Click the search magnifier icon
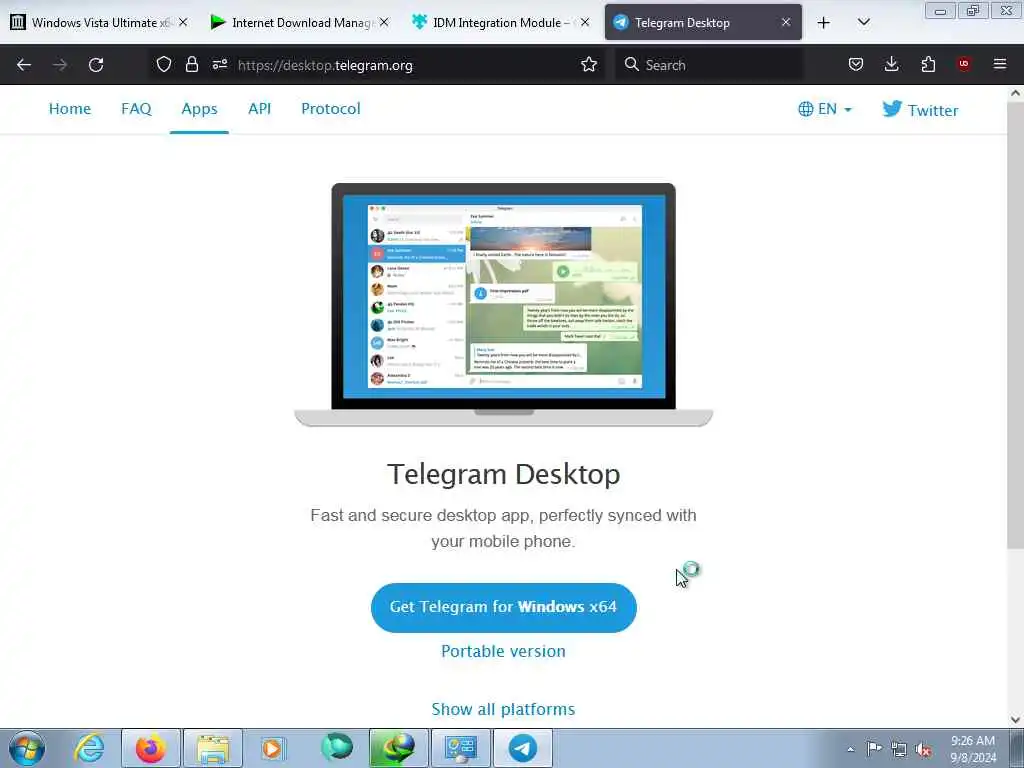The height and width of the screenshot is (768, 1024). (632, 64)
